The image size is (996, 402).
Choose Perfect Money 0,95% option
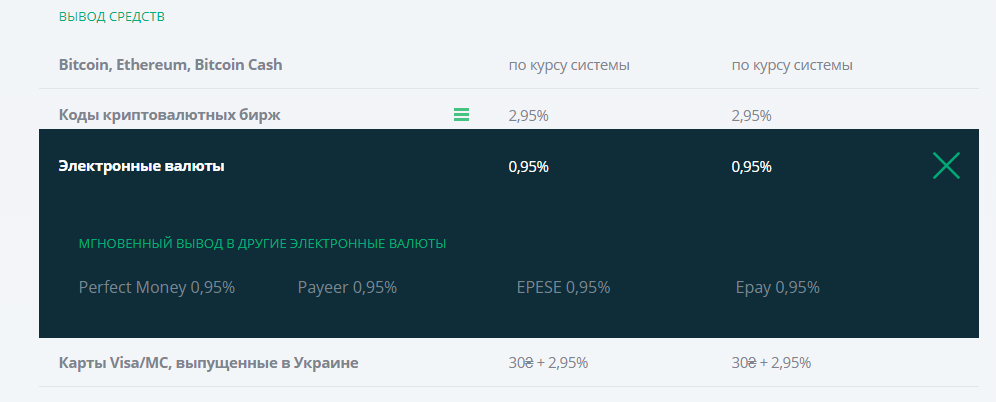157,288
